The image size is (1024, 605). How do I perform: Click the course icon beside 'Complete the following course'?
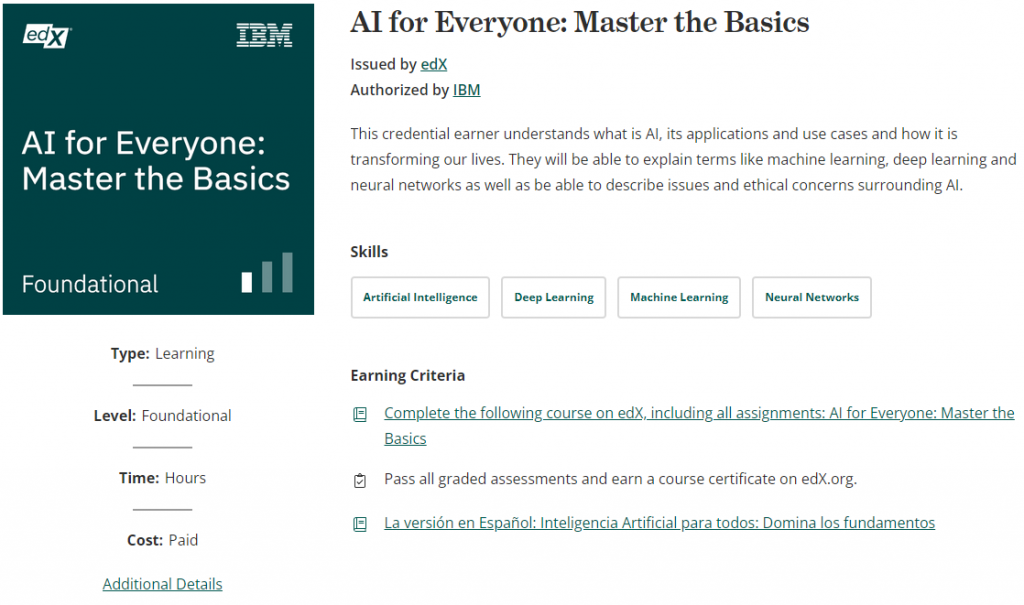(360, 414)
